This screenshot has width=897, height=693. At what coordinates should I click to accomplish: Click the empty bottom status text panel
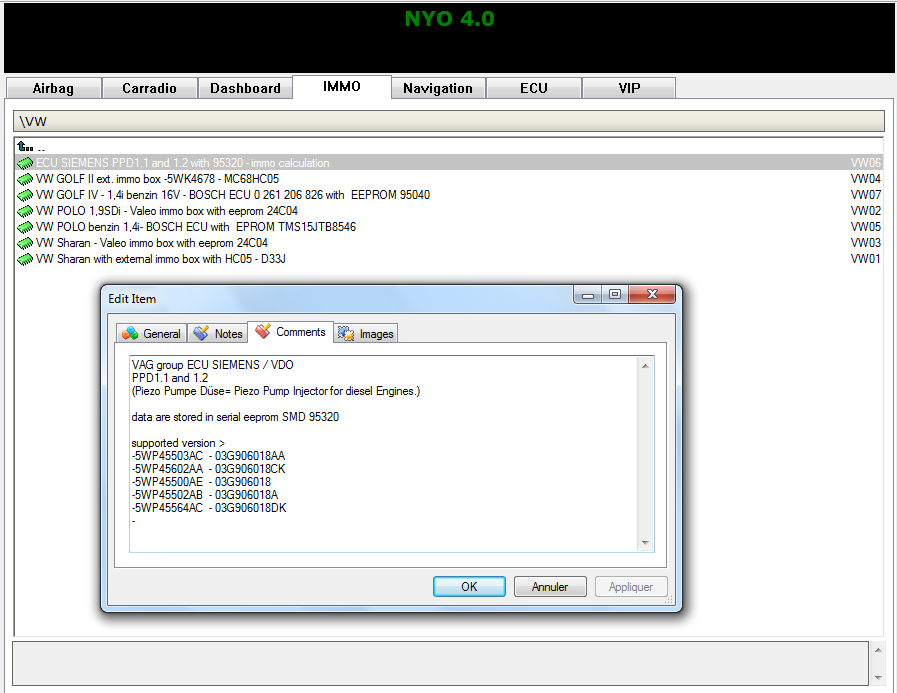440,663
